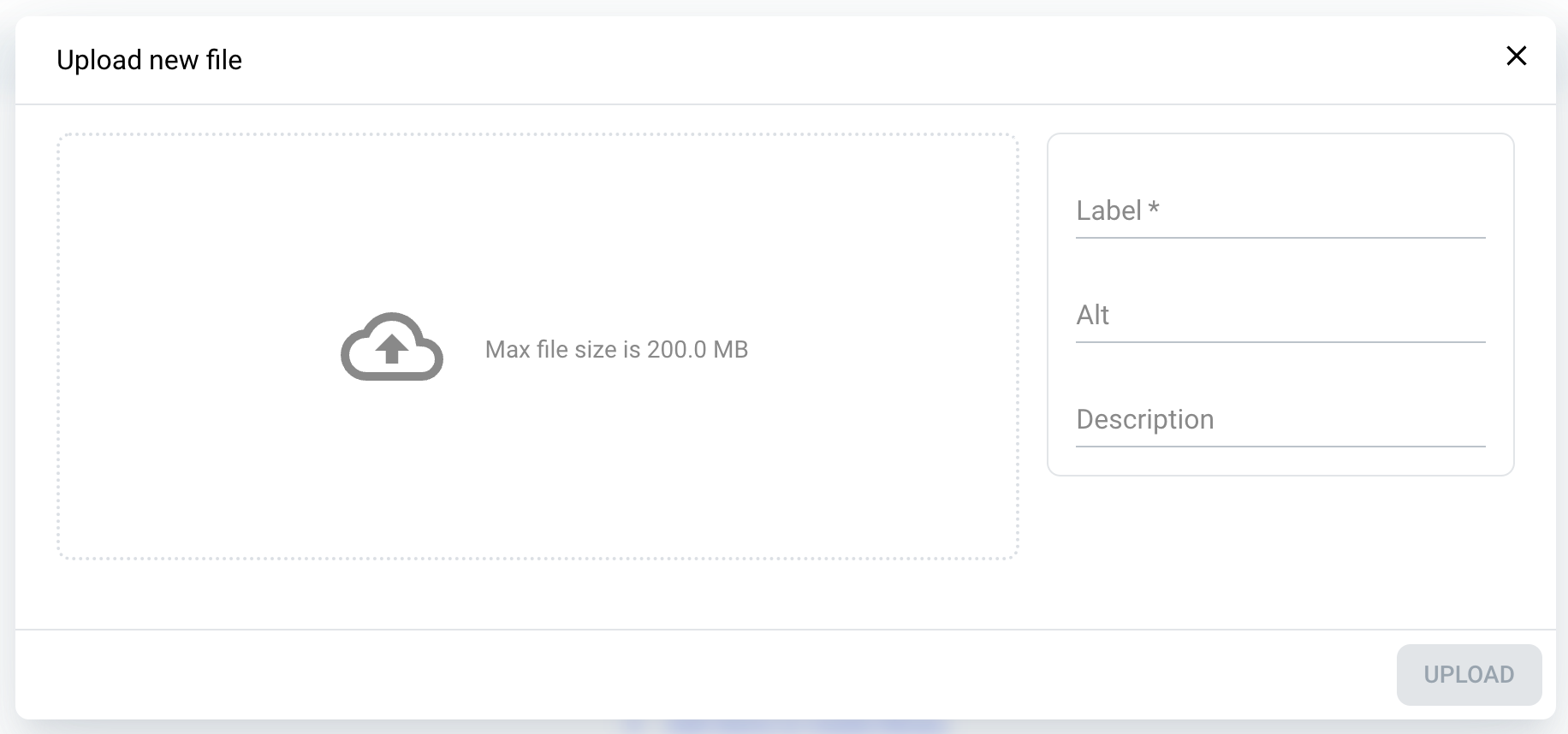The width and height of the screenshot is (1568, 734).
Task: Click the underline below the Label field
Action: point(1280,239)
